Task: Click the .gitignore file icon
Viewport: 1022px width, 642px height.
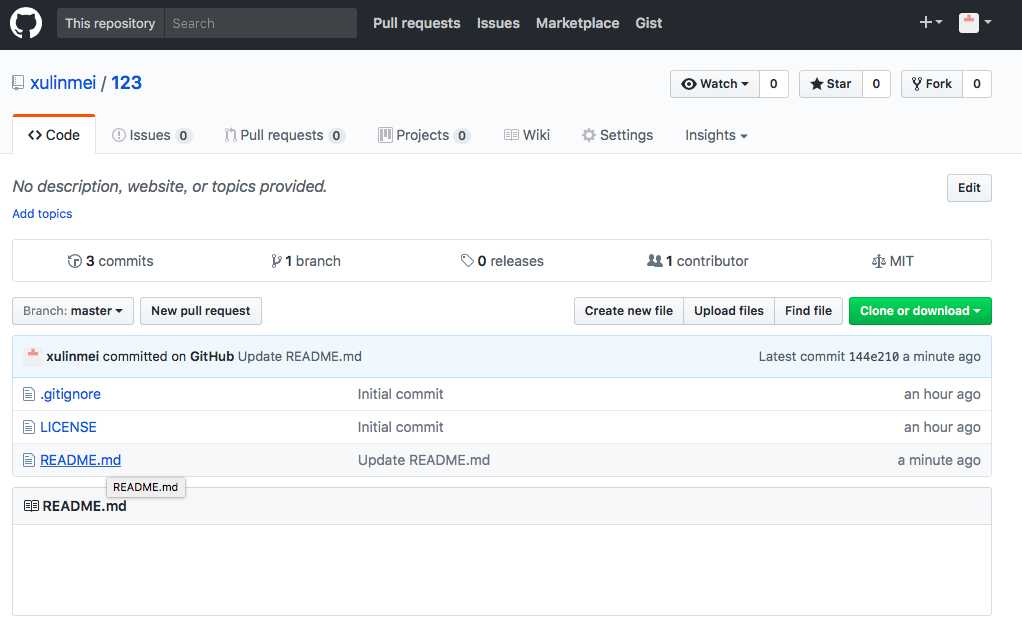Action: tap(29, 394)
